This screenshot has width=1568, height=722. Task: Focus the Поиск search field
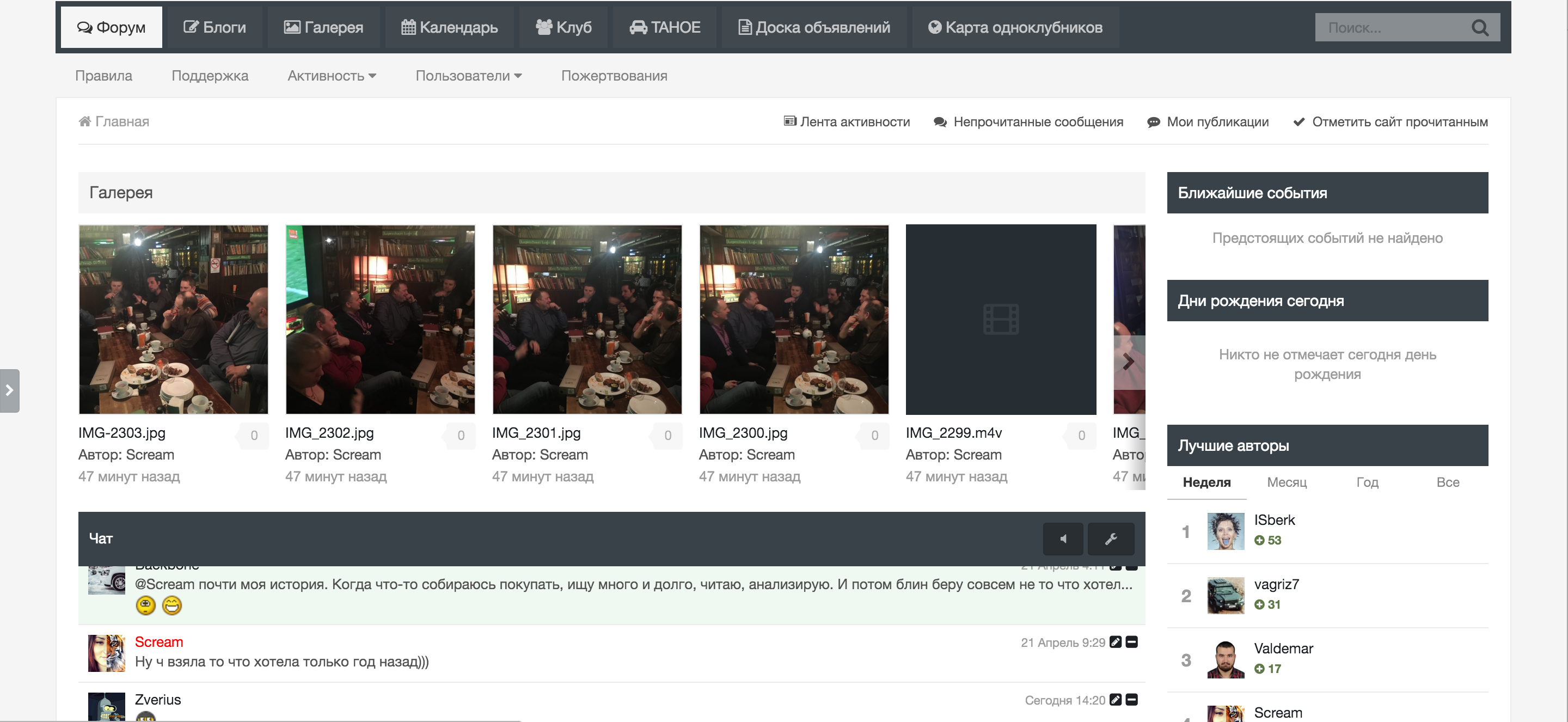pos(1394,28)
